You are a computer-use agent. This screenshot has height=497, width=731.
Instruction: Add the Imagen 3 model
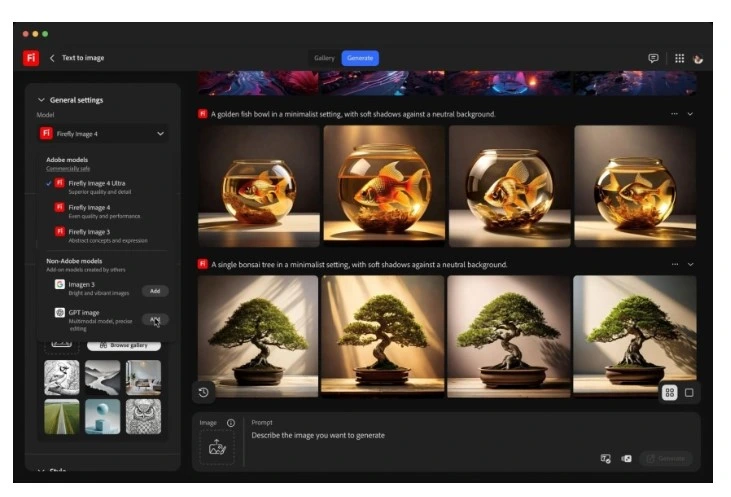pos(155,291)
